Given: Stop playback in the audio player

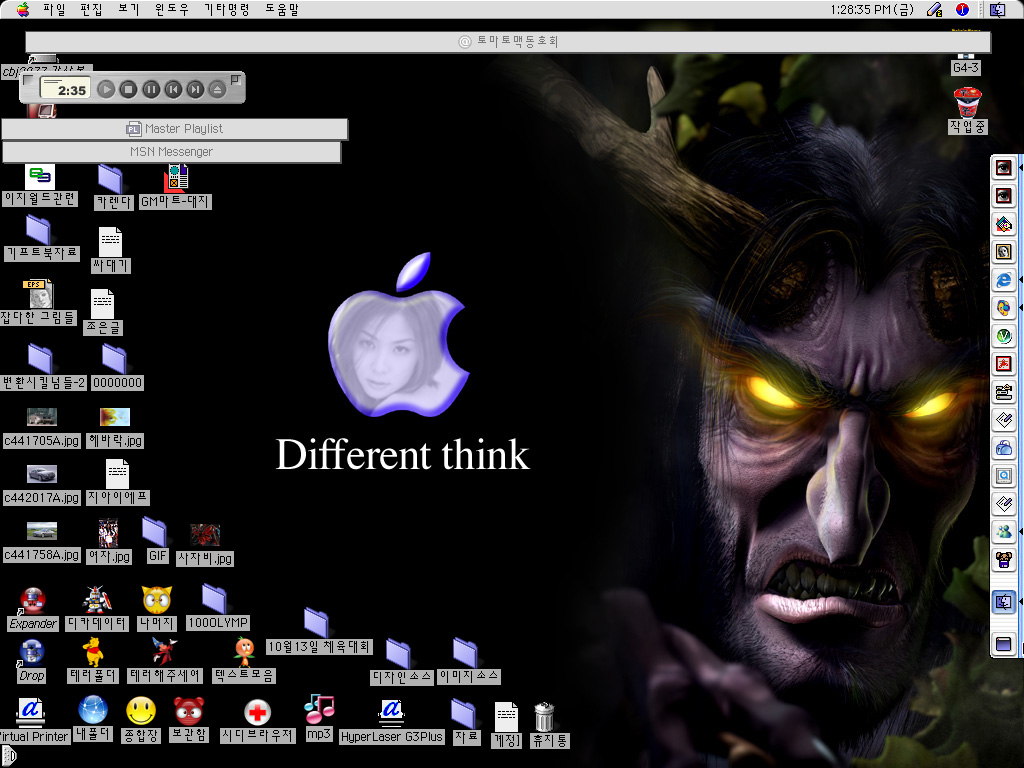Looking at the screenshot, I should click(x=128, y=90).
